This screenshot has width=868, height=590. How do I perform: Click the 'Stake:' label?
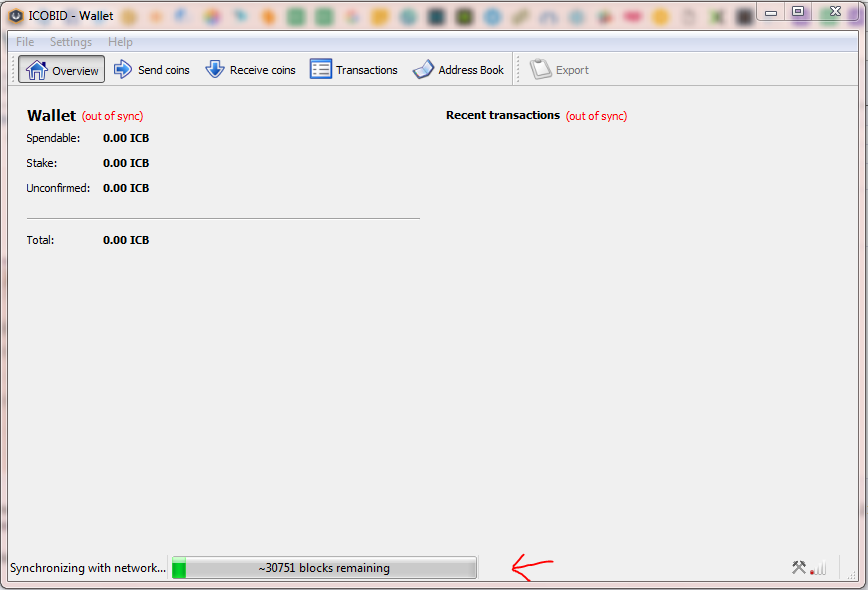click(x=42, y=163)
